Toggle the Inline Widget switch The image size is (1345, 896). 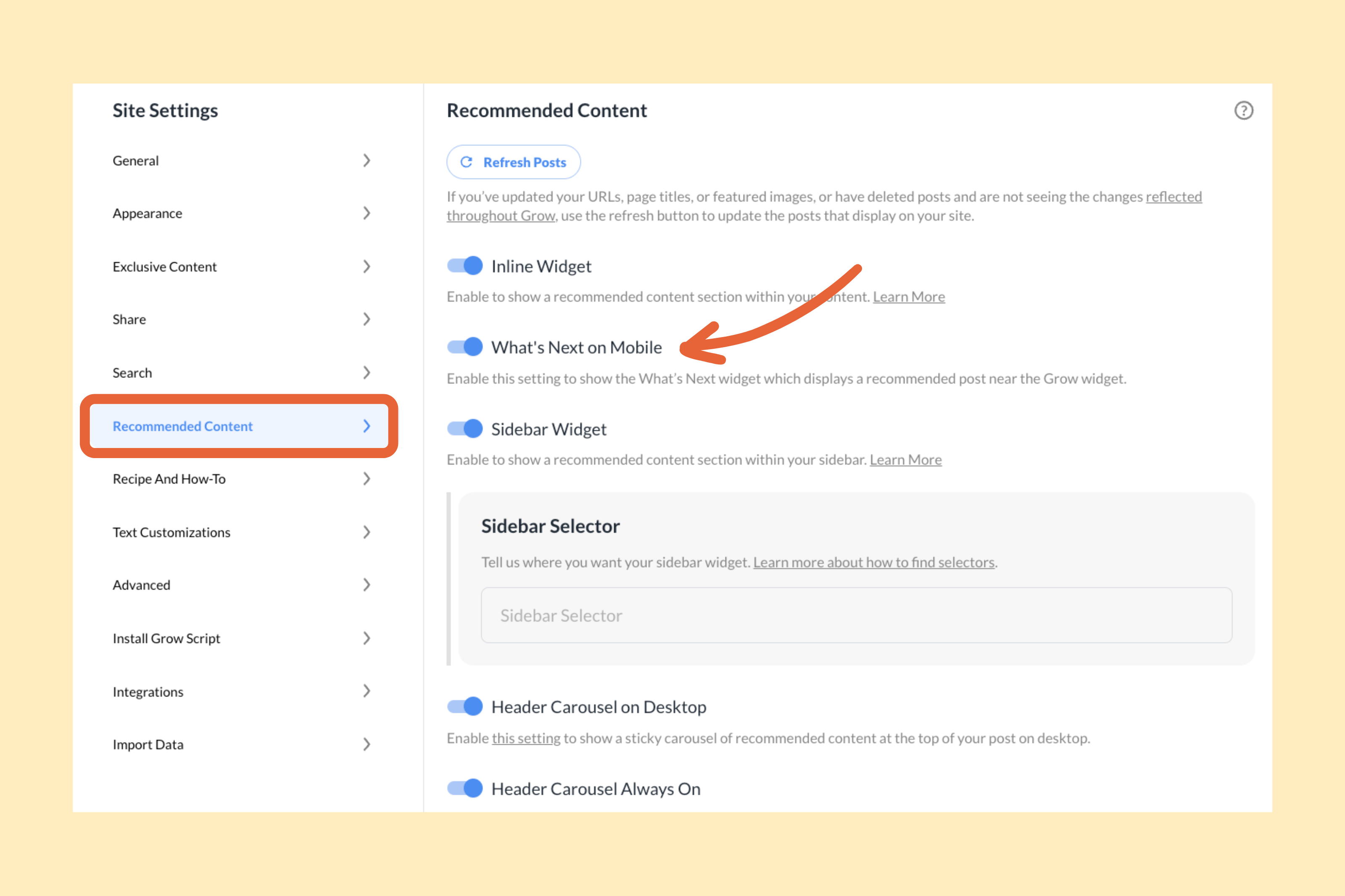point(465,266)
